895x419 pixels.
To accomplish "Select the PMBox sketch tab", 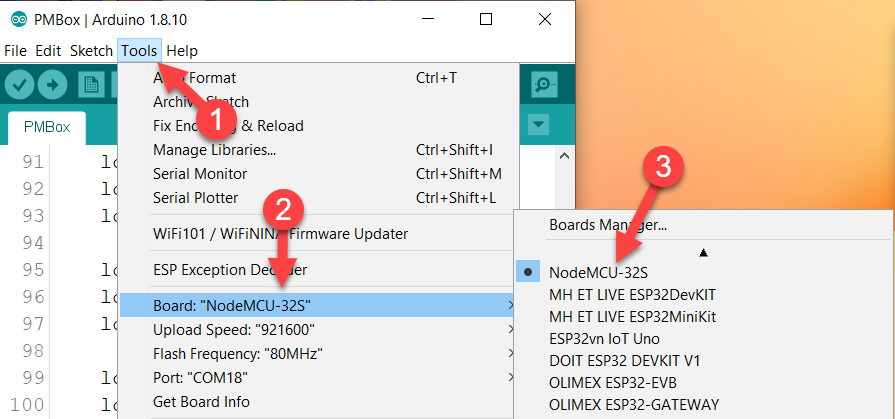I will [x=47, y=127].
